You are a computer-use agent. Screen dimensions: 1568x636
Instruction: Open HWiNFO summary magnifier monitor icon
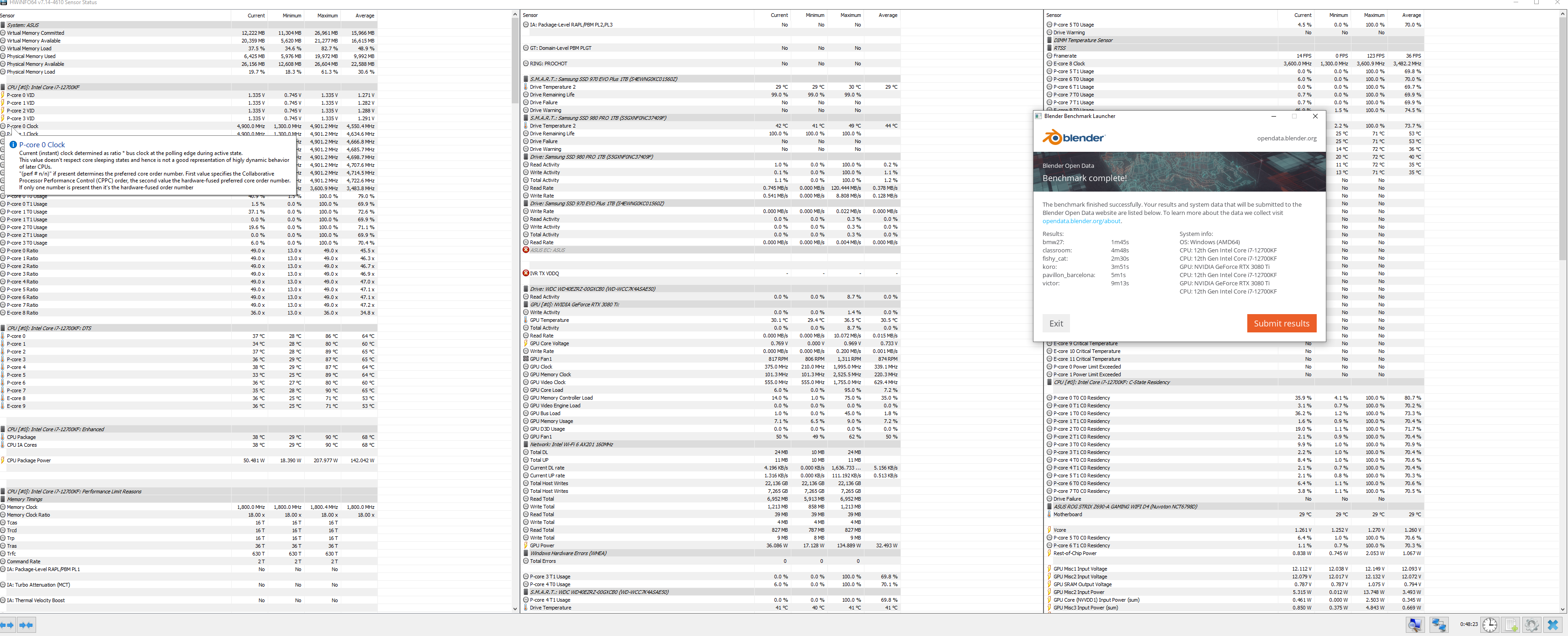pyautogui.click(x=1414, y=625)
